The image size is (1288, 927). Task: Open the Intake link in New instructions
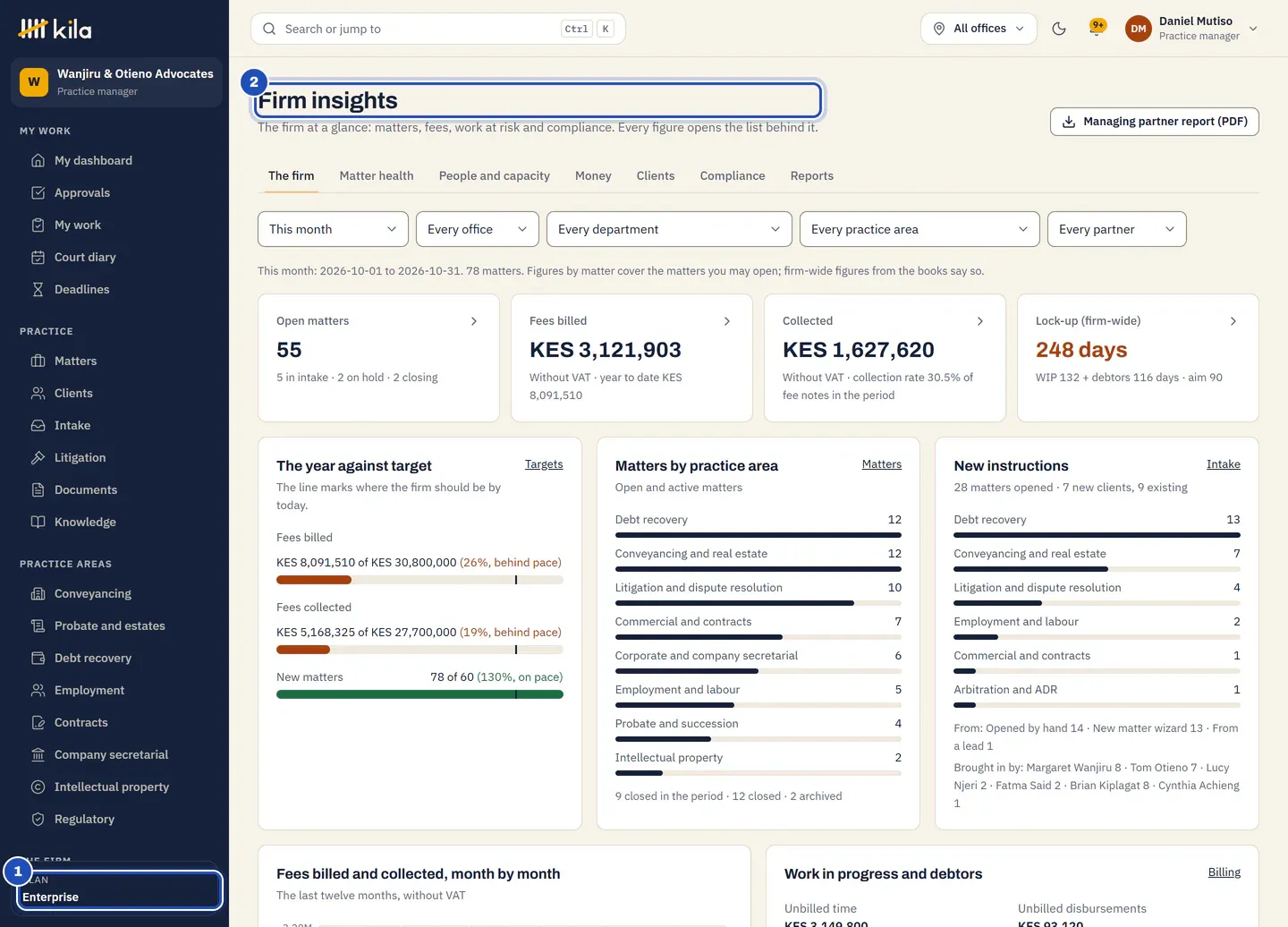pyautogui.click(x=1224, y=464)
